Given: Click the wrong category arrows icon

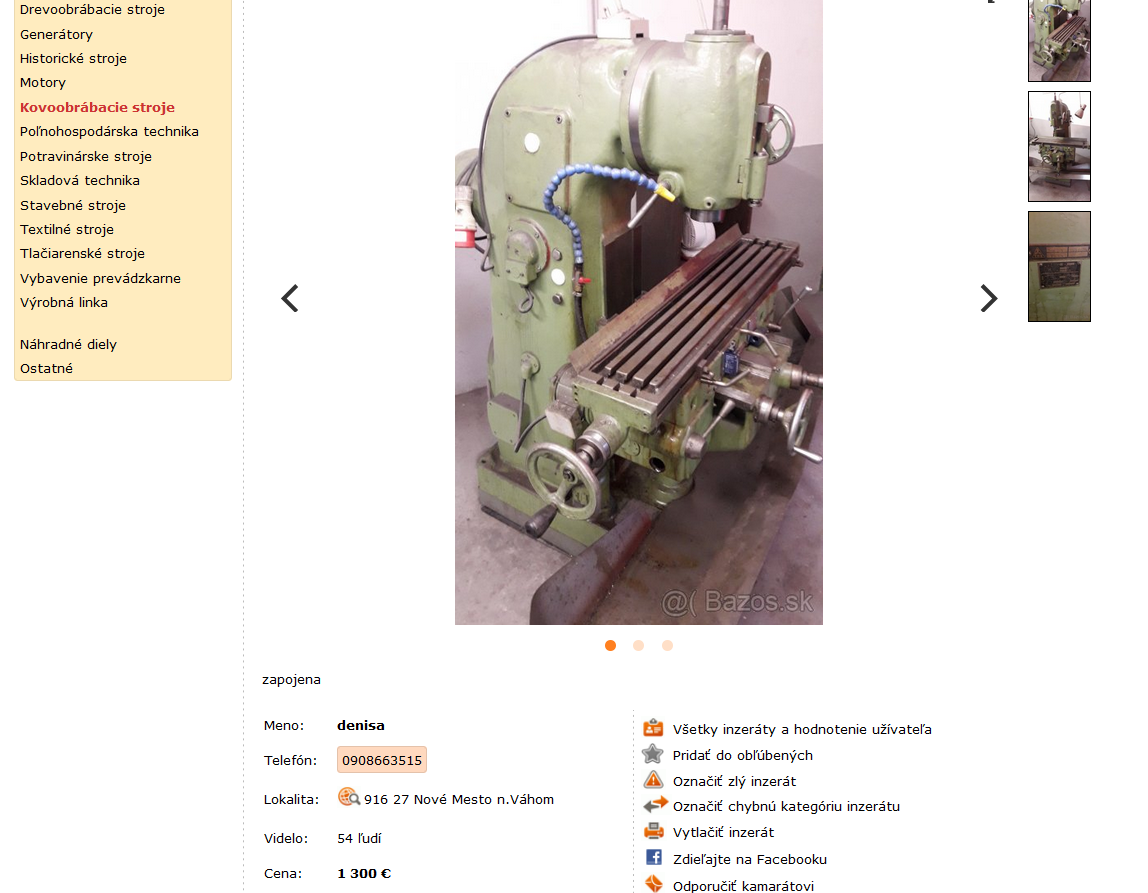Looking at the screenshot, I should coord(655,804).
